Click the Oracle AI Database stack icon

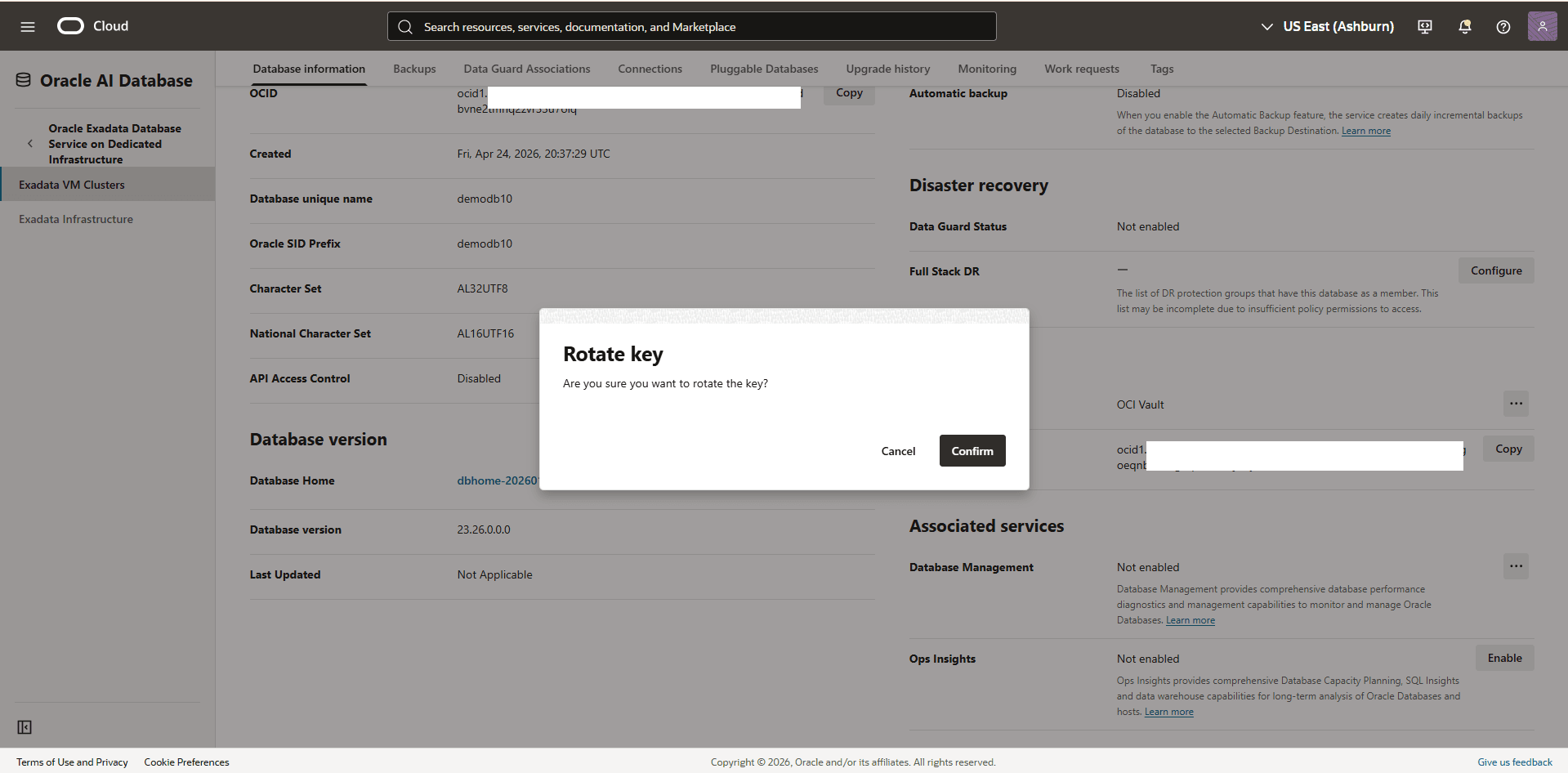(24, 80)
